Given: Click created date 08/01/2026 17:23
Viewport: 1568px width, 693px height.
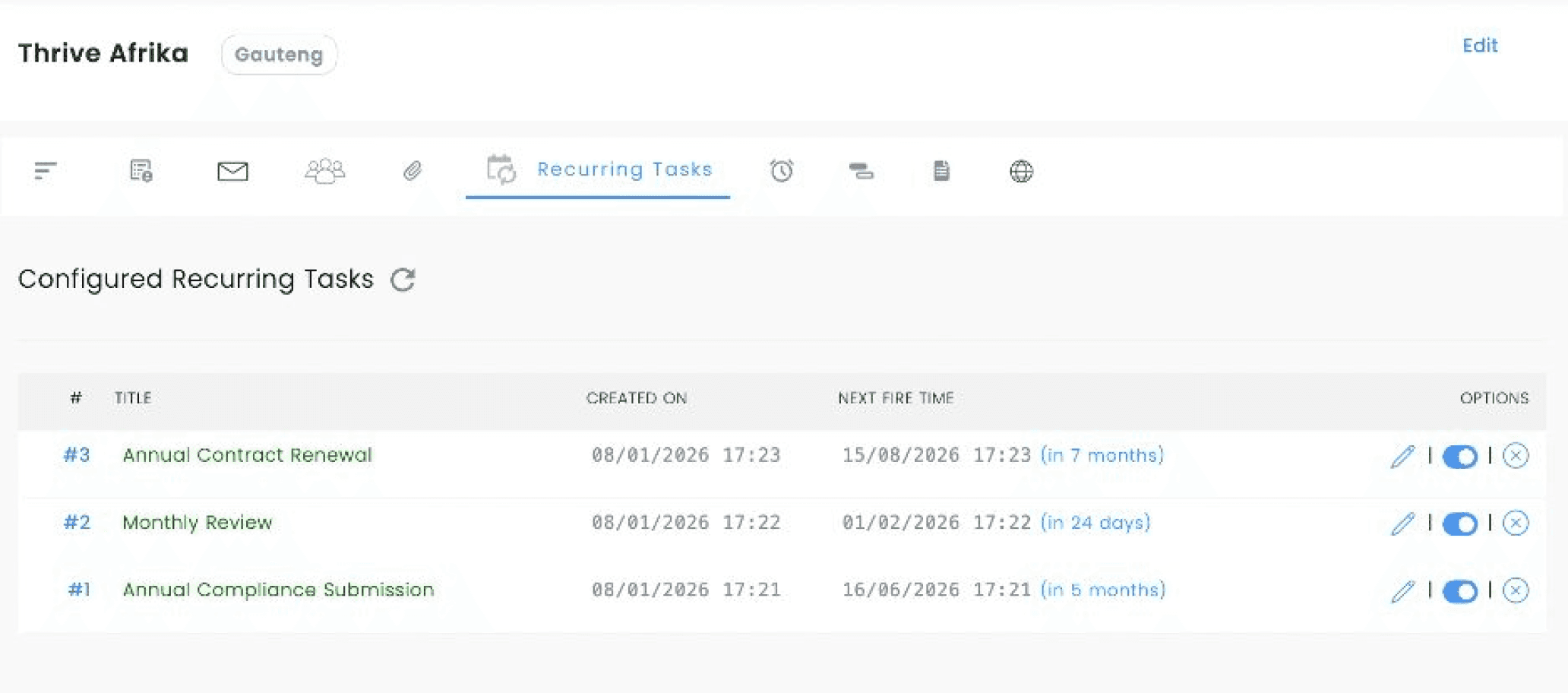Looking at the screenshot, I should click(x=686, y=455).
